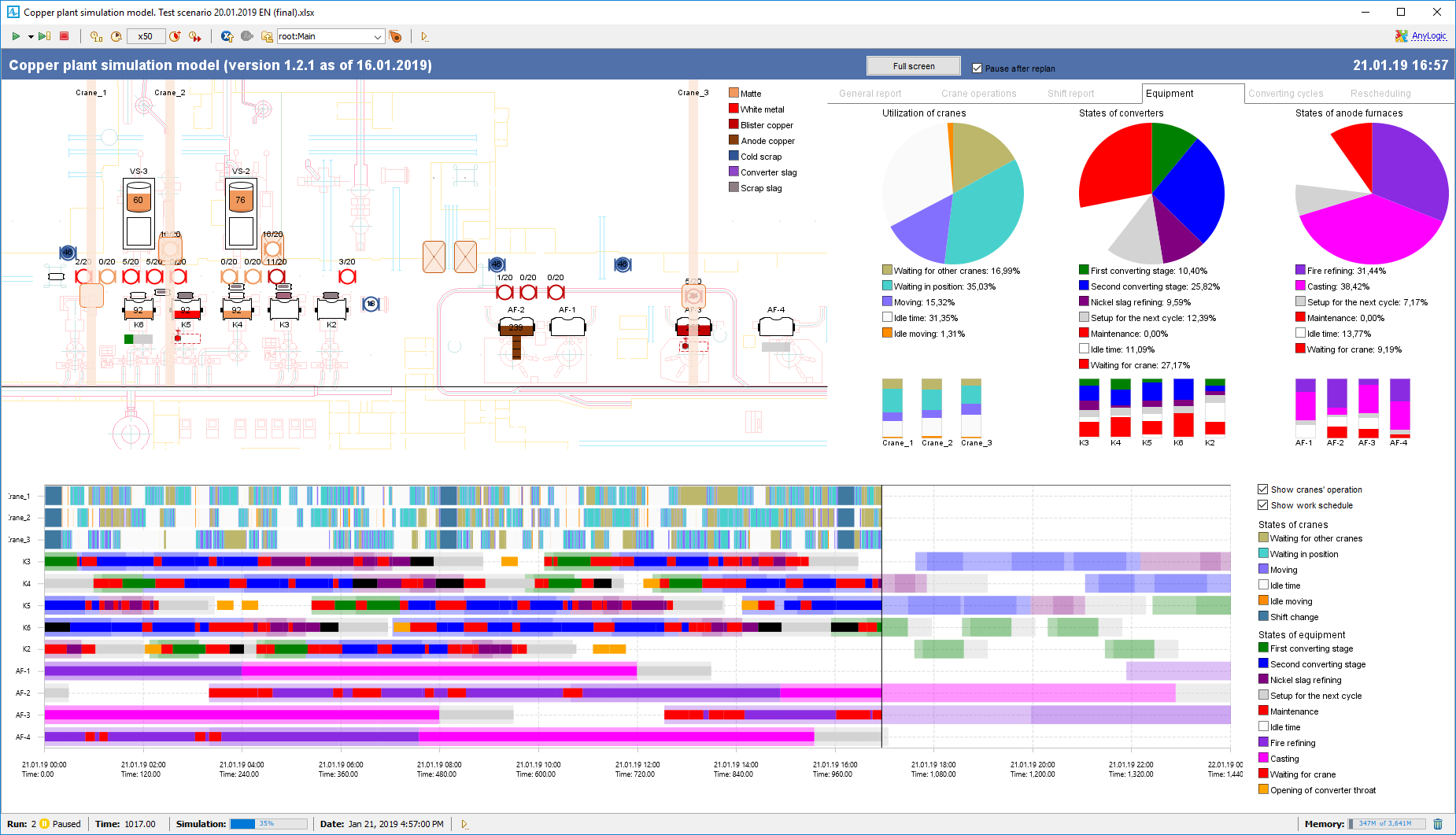Click 'Second converting stage: 25,82%' legend entry
This screenshot has height=835, width=1456.
pyautogui.click(x=1149, y=286)
